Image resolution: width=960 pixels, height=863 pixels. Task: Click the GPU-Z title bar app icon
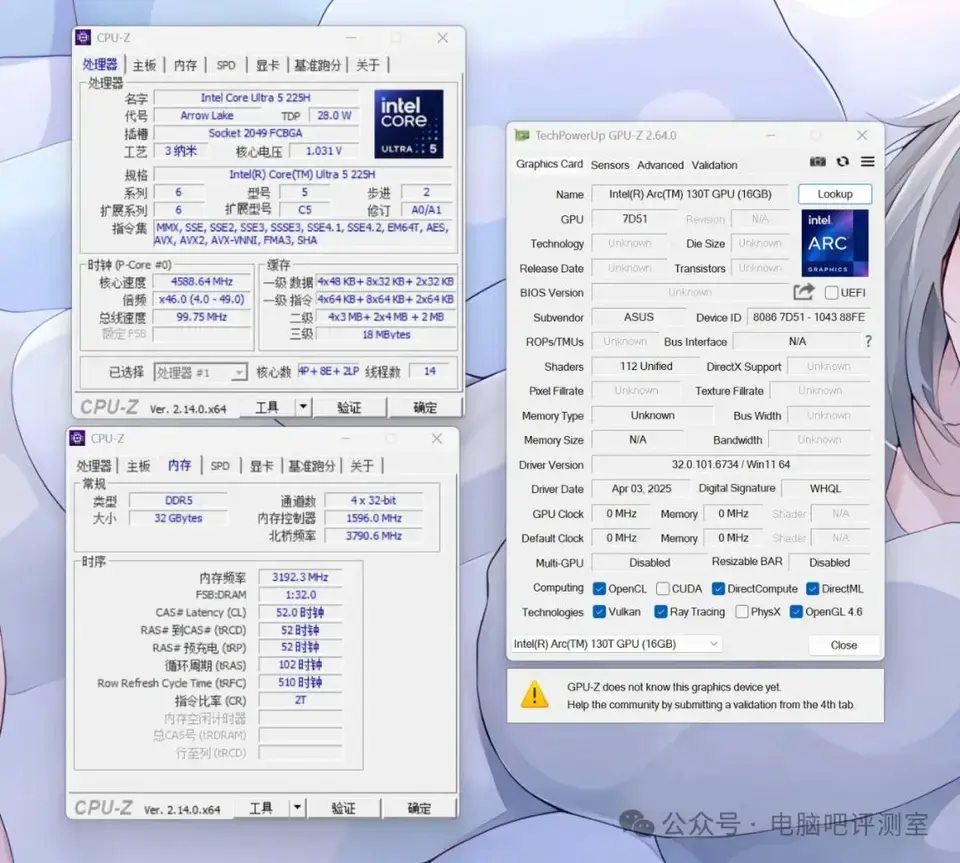(x=522, y=135)
